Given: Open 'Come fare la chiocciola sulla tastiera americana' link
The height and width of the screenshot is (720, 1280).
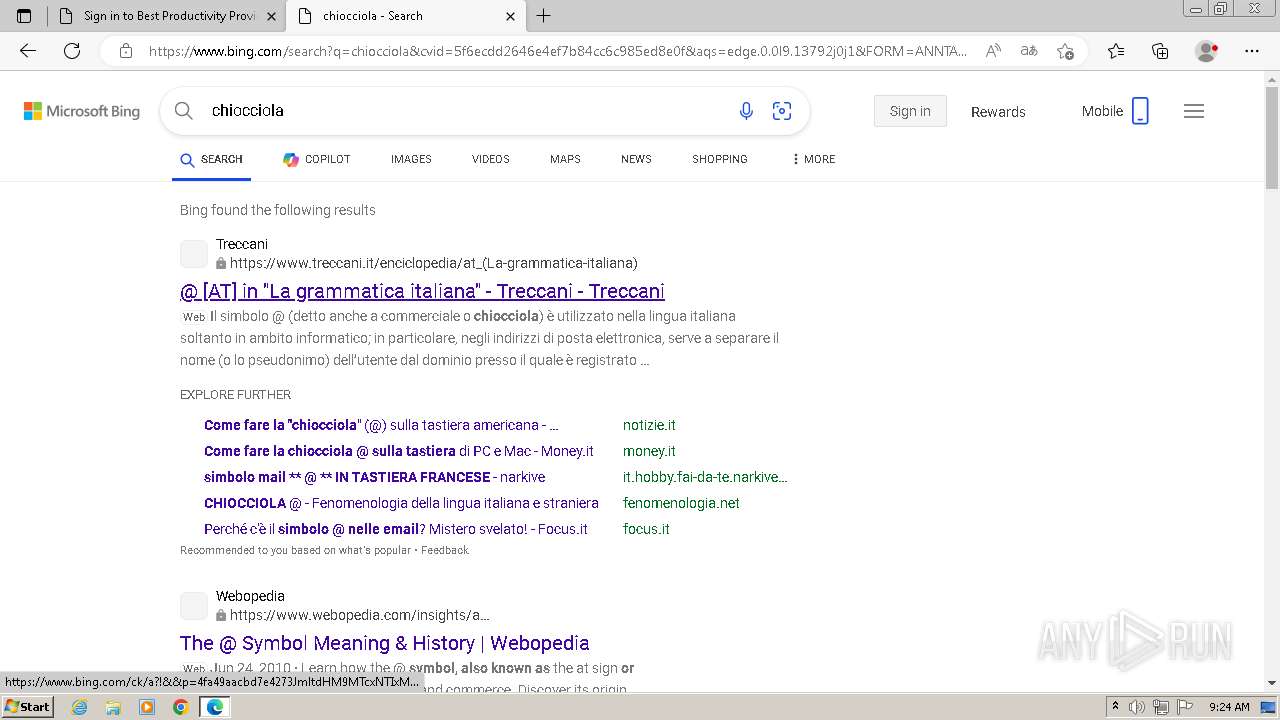Looking at the screenshot, I should click(x=381, y=425).
